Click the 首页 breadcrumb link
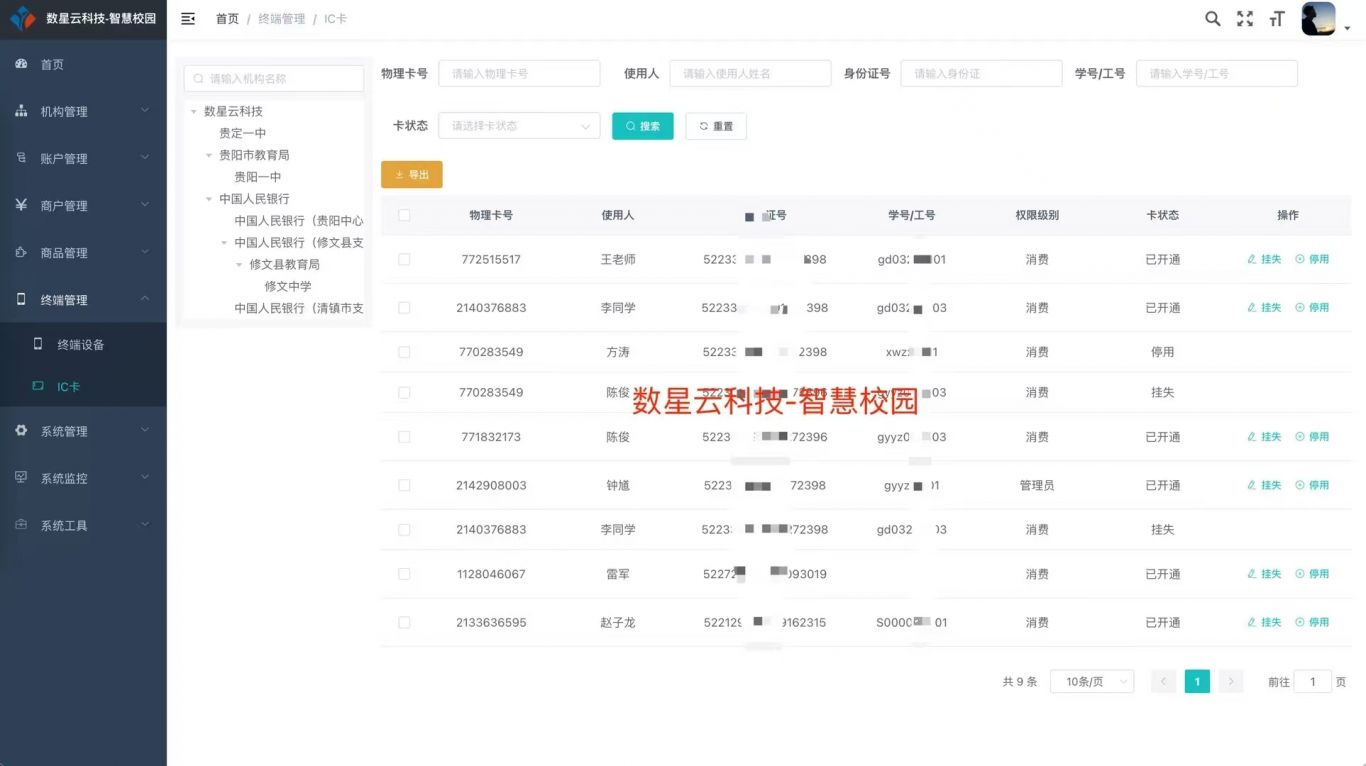This screenshot has width=1366, height=766. click(227, 19)
